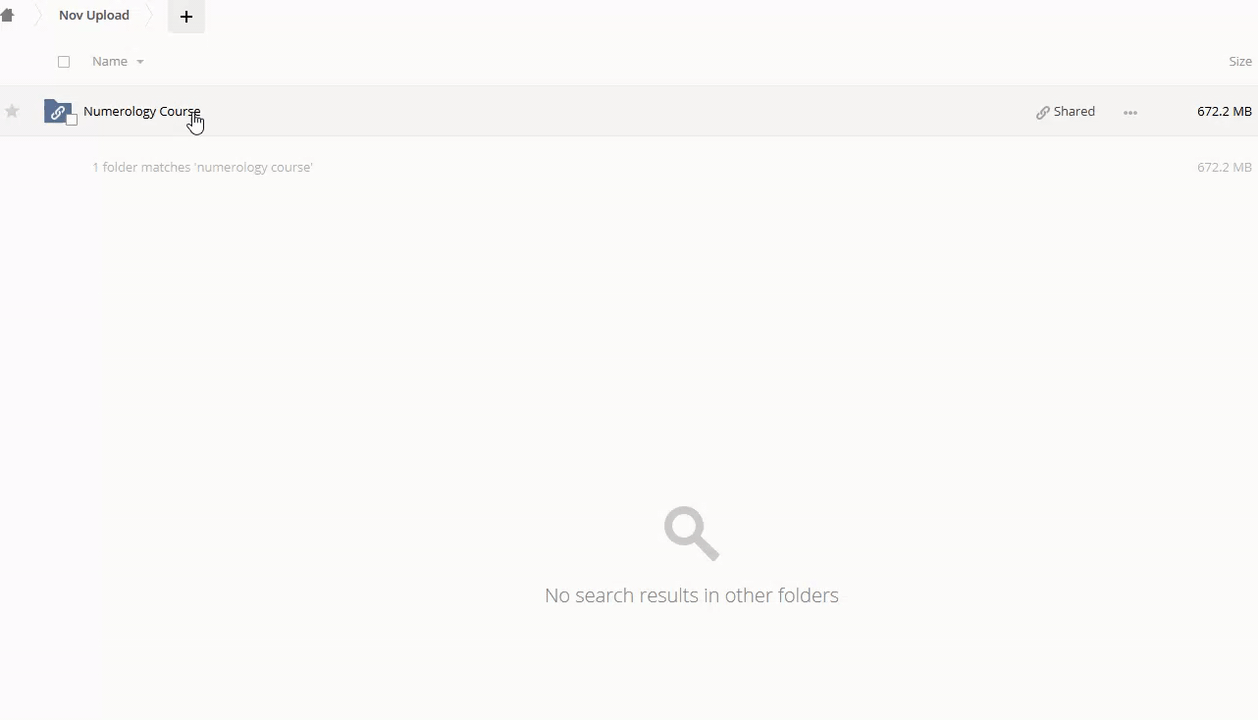The image size is (1258, 720).
Task: Click the 672.2 MB size in folder row
Action: (x=1224, y=111)
